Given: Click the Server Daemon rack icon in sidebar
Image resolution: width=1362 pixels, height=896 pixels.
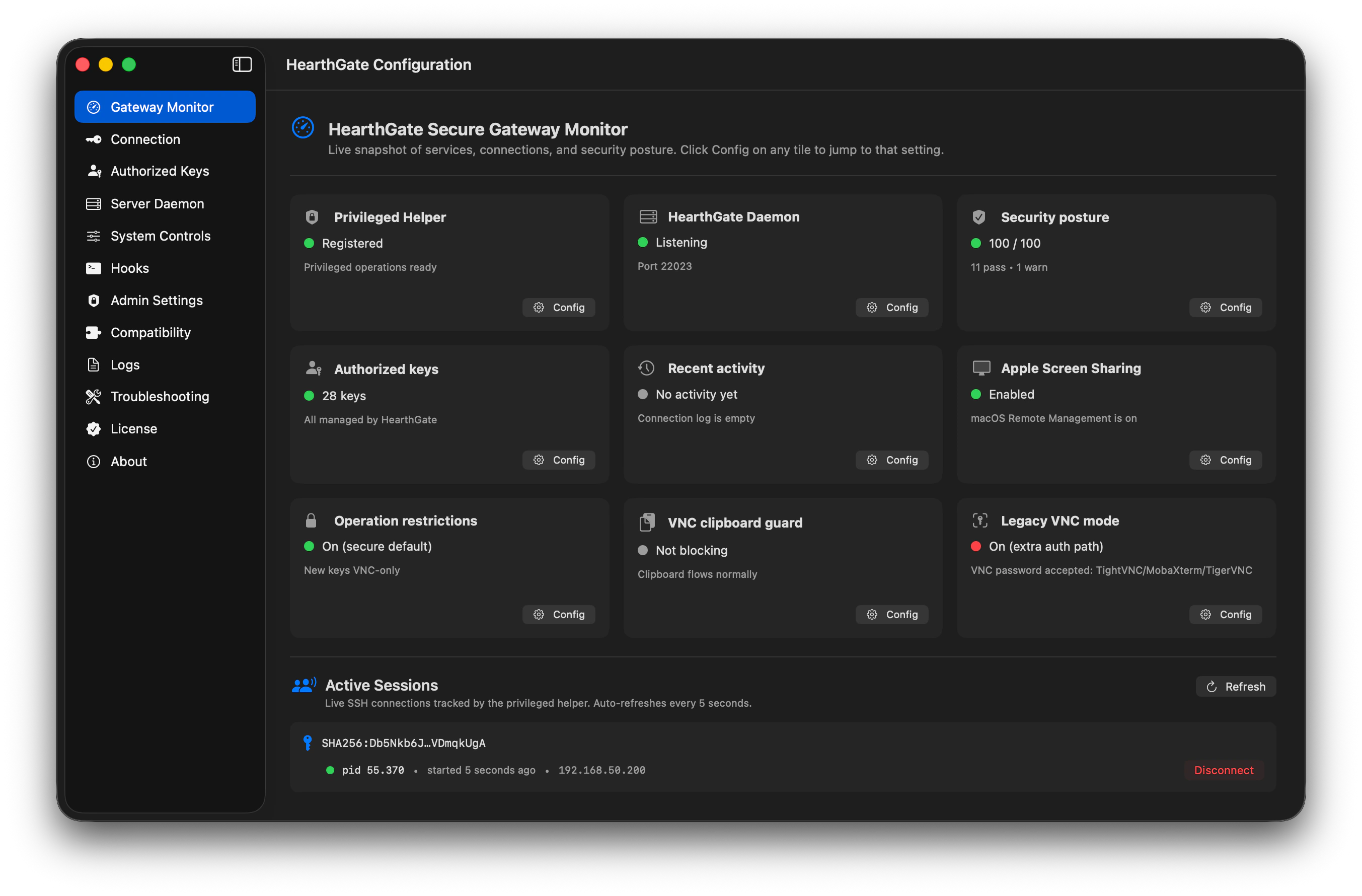Looking at the screenshot, I should coord(93,204).
